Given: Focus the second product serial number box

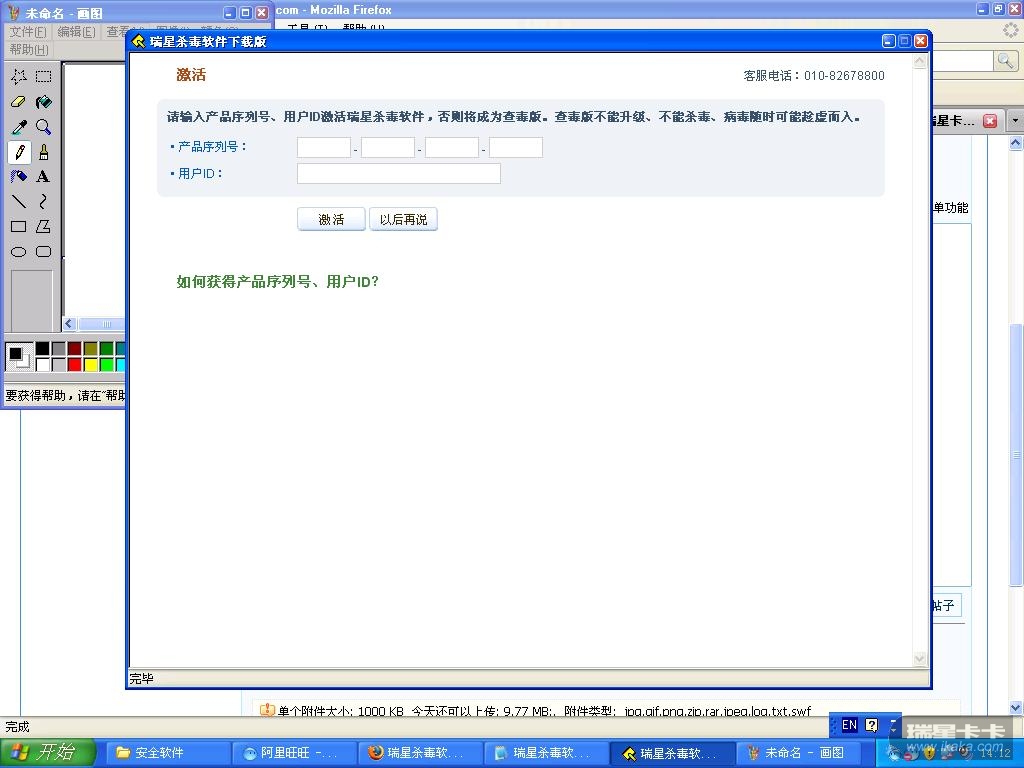Looking at the screenshot, I should coord(388,147).
